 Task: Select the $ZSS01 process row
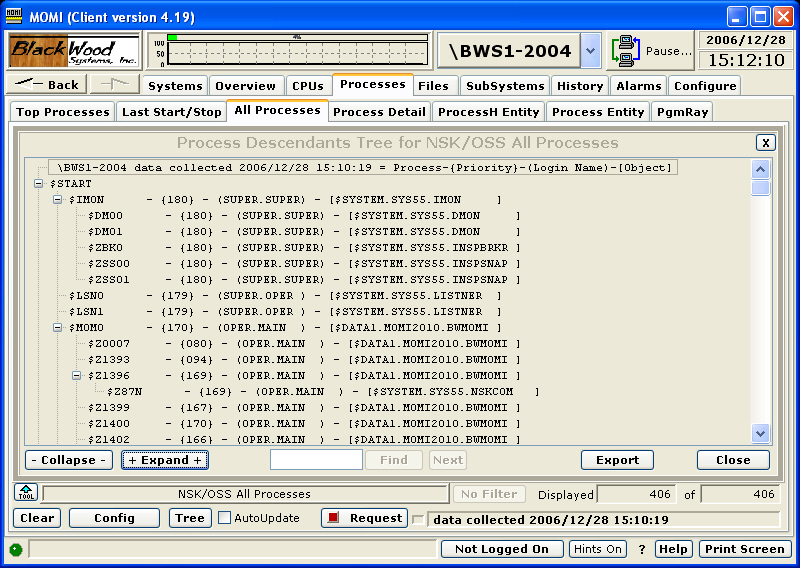pos(303,280)
